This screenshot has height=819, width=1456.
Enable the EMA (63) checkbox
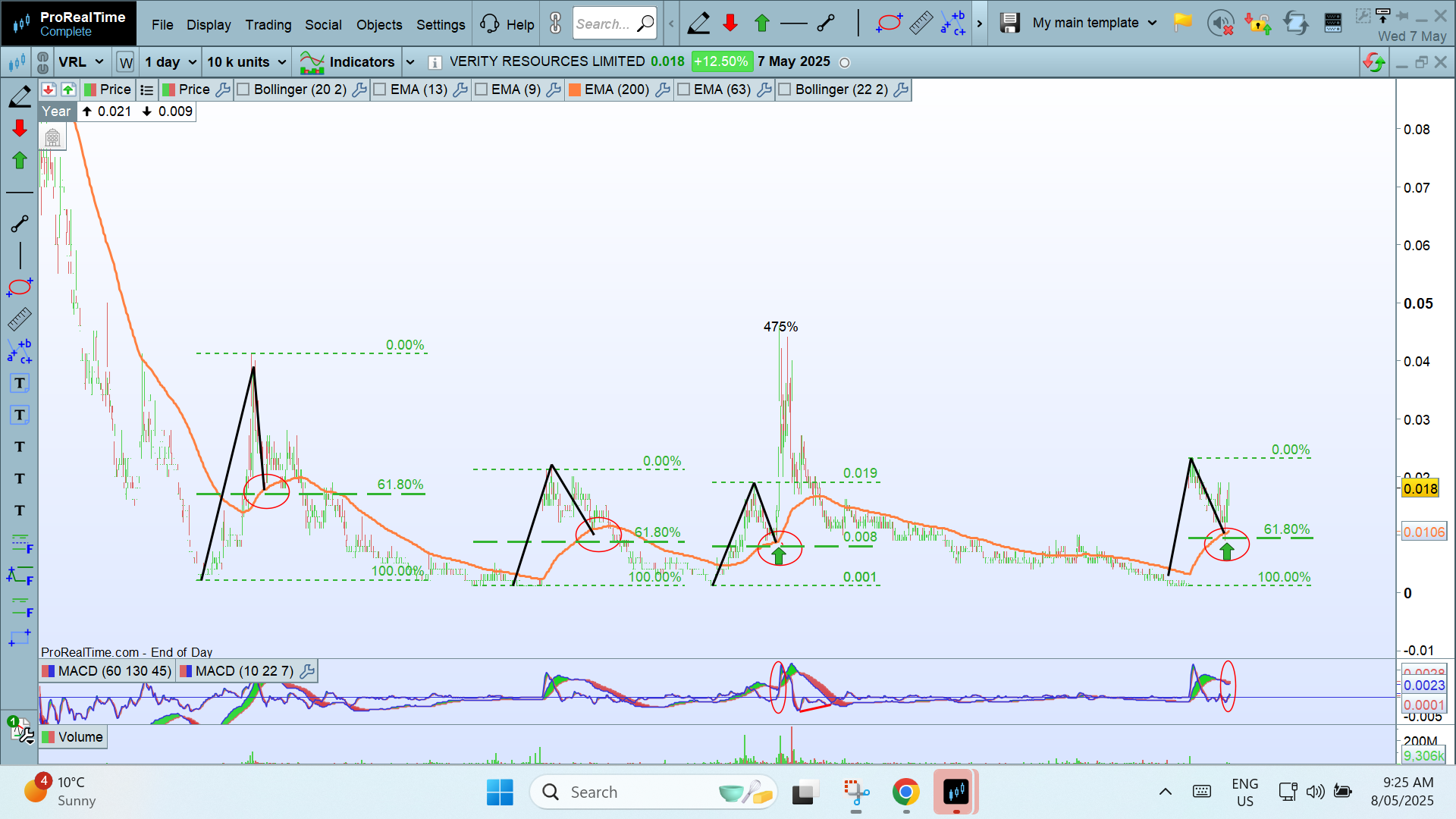(x=683, y=89)
